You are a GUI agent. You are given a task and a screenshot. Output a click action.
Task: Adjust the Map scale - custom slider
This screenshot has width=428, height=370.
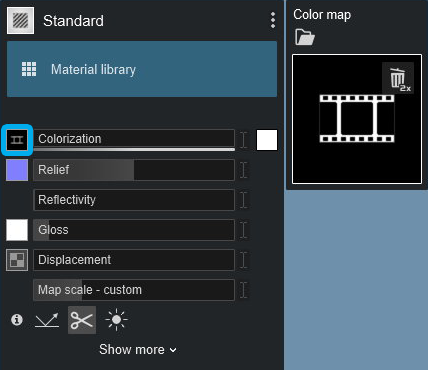click(134, 290)
